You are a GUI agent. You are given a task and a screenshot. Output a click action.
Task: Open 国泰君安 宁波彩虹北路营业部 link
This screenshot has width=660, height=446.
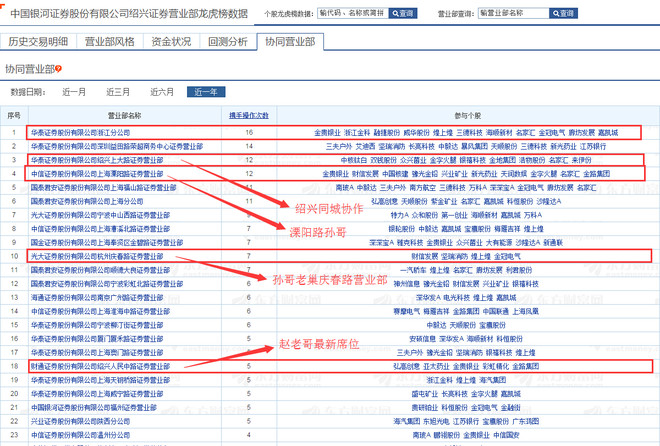(107, 284)
